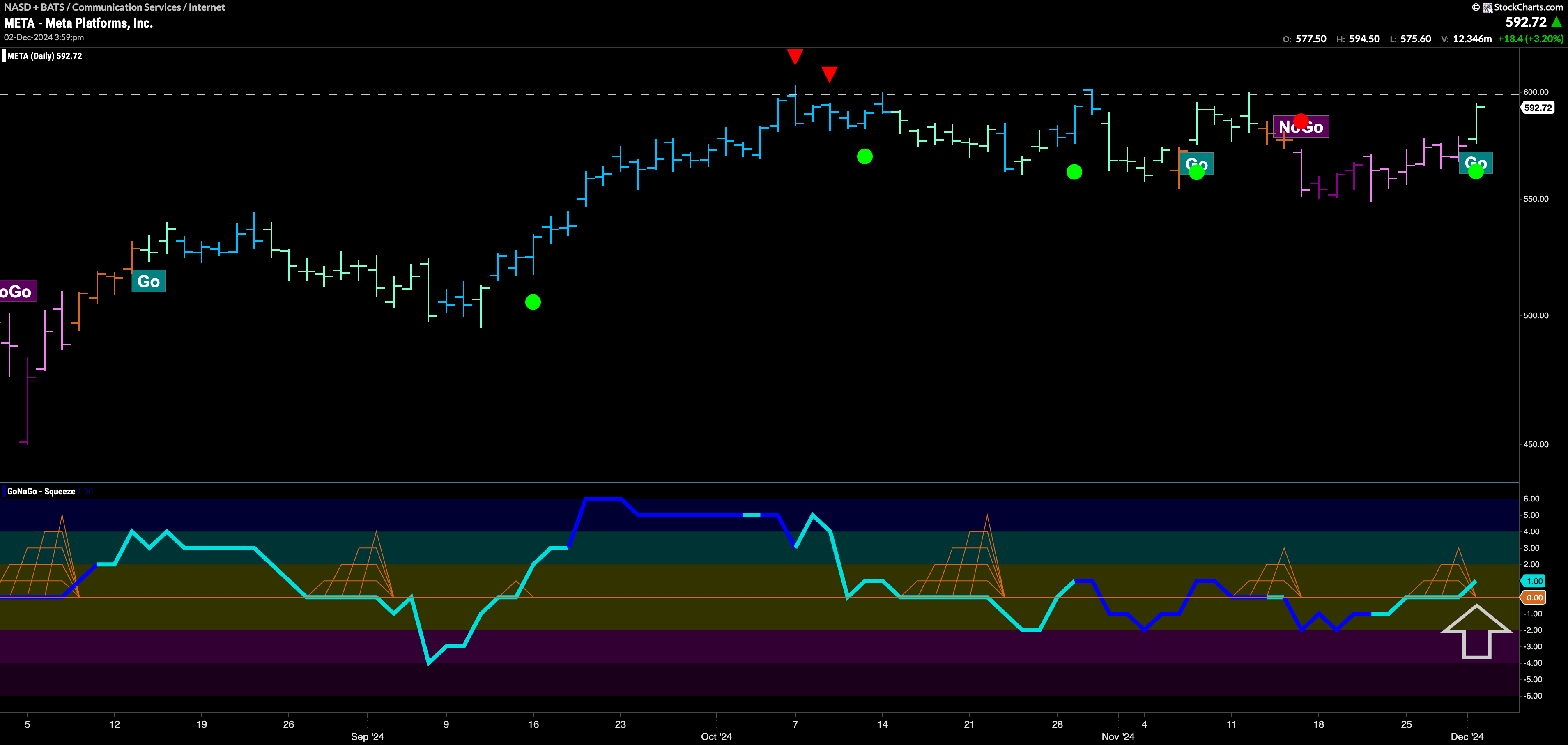1568x745 pixels.
Task: Click the META - Meta Platforms, Inc. title
Action: 78,23
